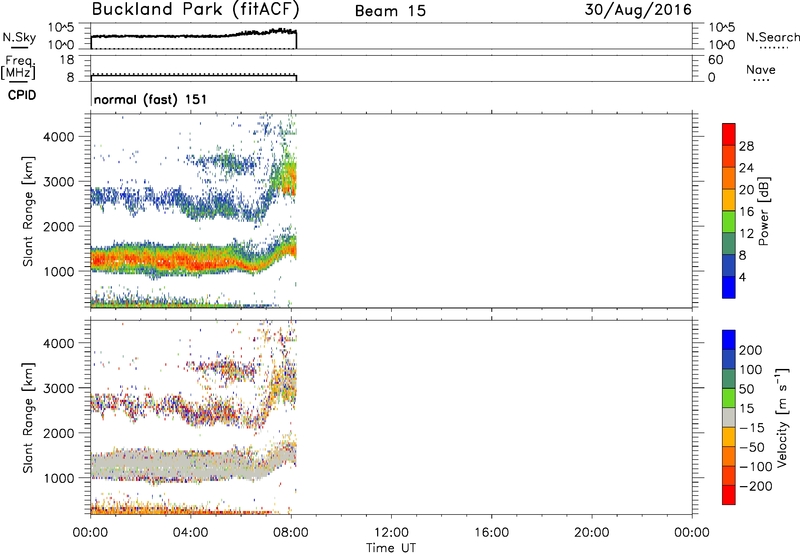Click the date '30/Aug/2016'
Image resolution: width=800 pixels, height=554 pixels.
[x=638, y=10]
